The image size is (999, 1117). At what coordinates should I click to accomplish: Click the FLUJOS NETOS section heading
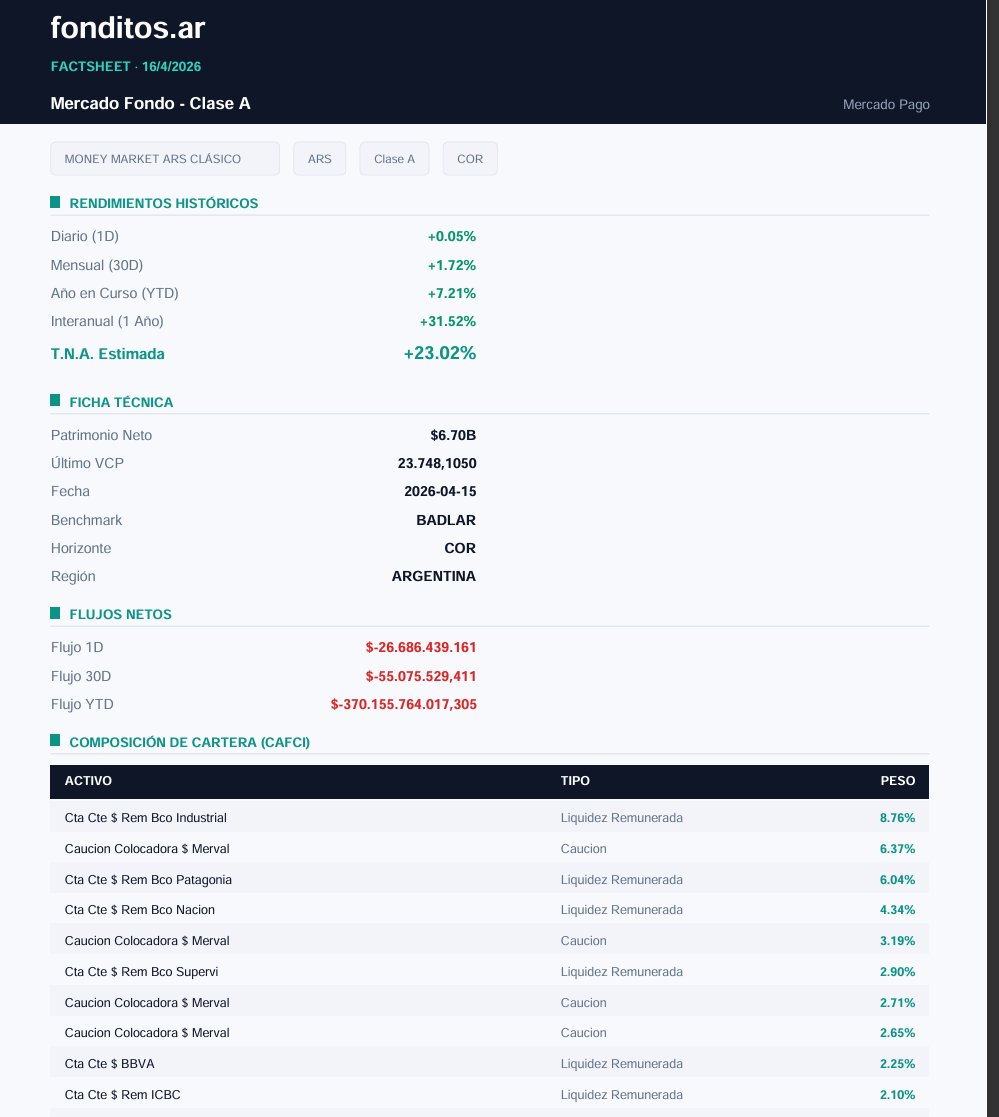tap(120, 614)
